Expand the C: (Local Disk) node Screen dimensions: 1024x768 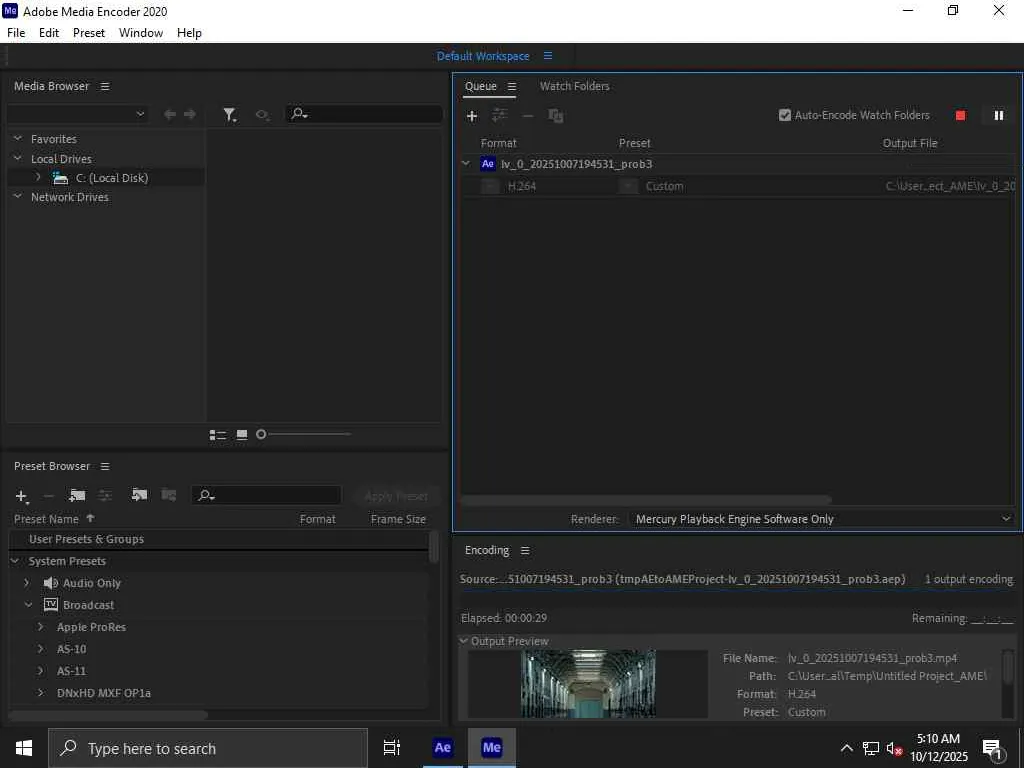pos(38,178)
